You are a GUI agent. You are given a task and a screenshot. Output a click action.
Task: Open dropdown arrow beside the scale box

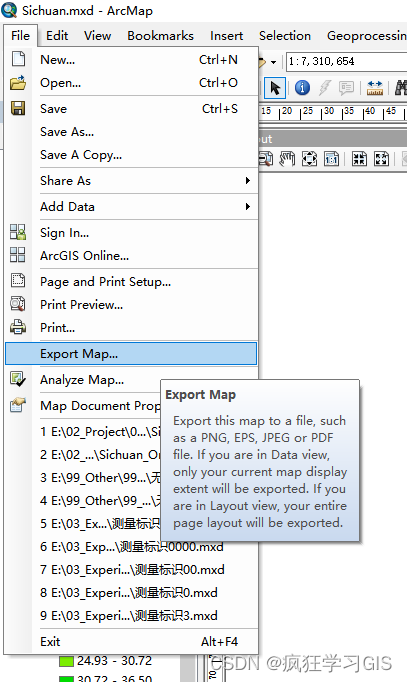pos(274,62)
